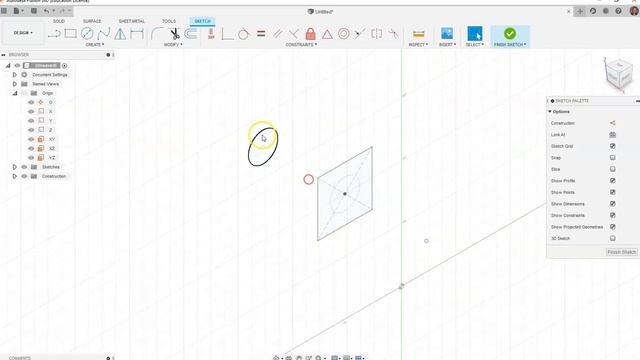Image resolution: width=640 pixels, height=360 pixels.
Task: Open the Help question mark icon
Action: (x=618, y=11)
